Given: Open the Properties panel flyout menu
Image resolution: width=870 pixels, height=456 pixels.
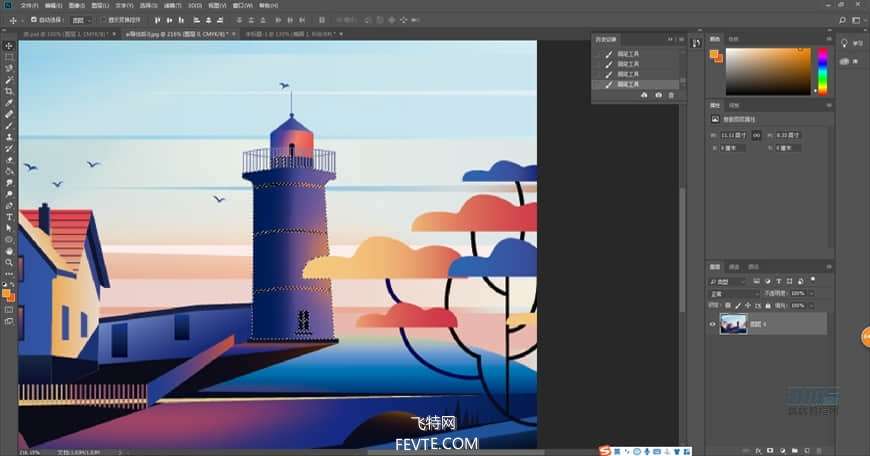Looking at the screenshot, I should pyautogui.click(x=829, y=105).
